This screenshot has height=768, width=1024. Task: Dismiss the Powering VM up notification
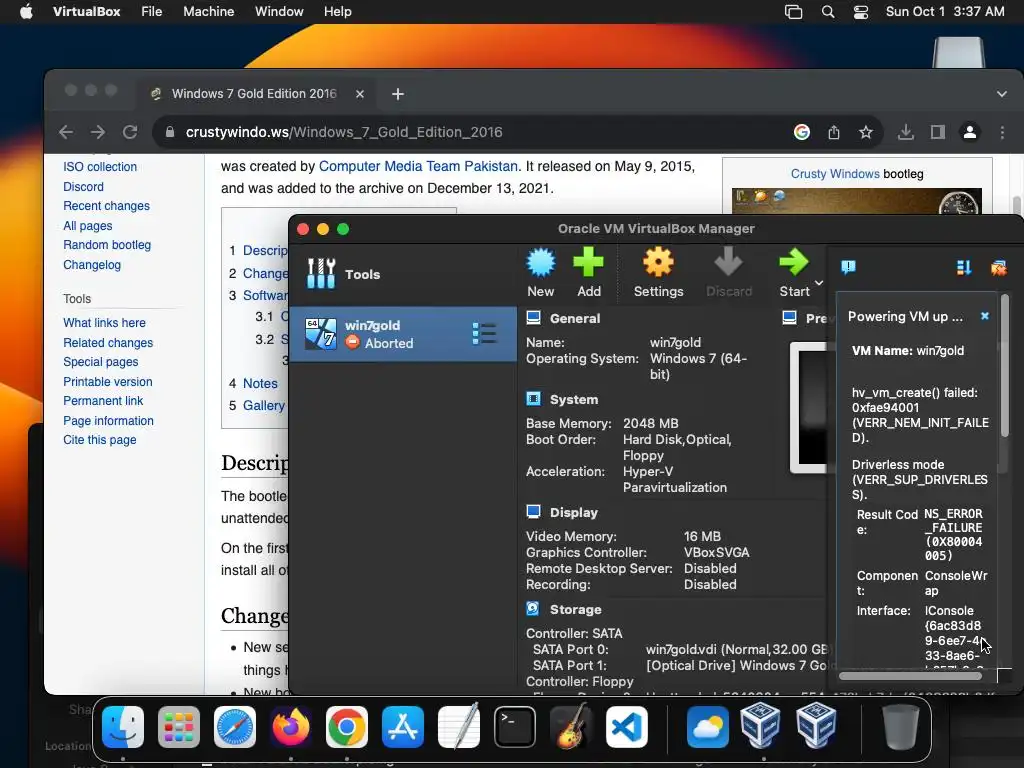click(x=985, y=316)
